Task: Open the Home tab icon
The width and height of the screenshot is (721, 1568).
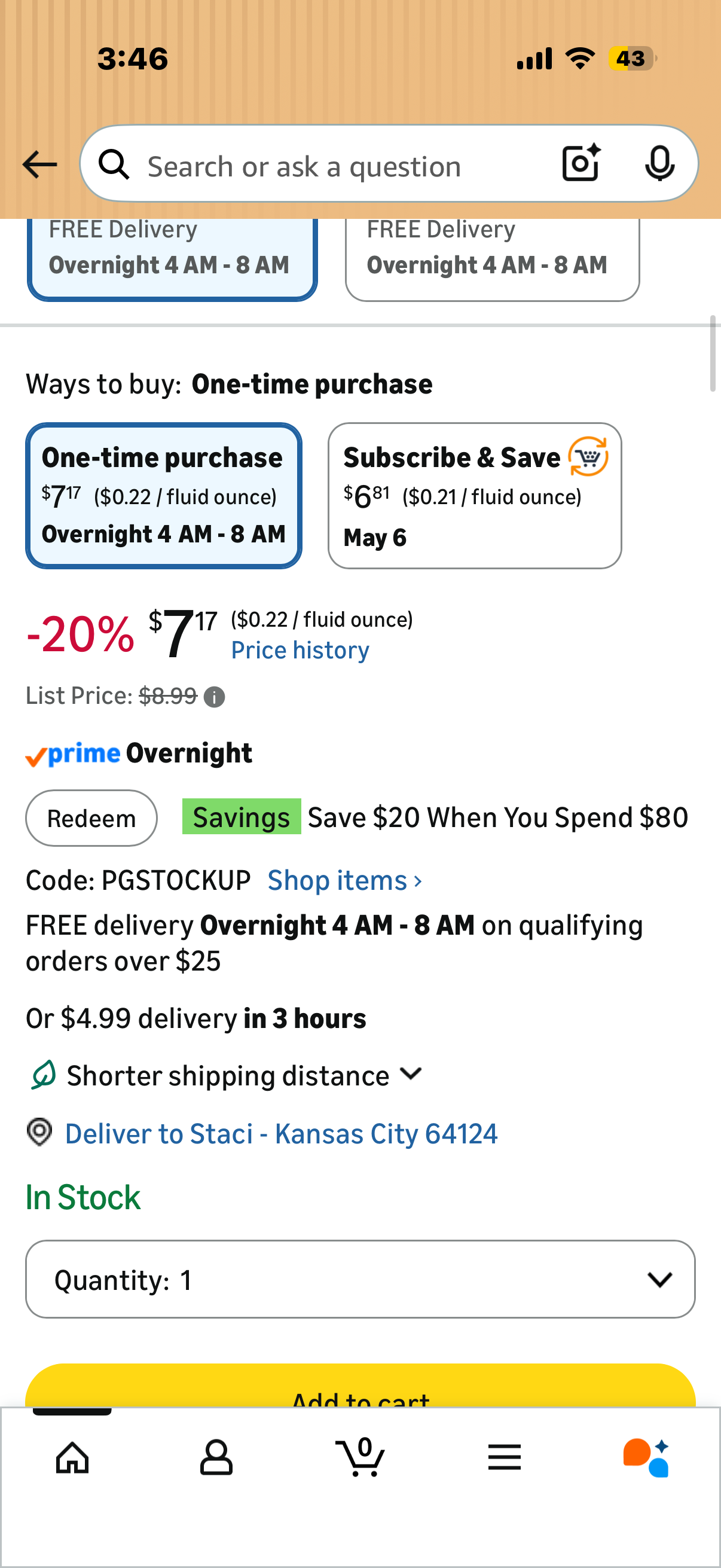Action: click(x=72, y=1459)
